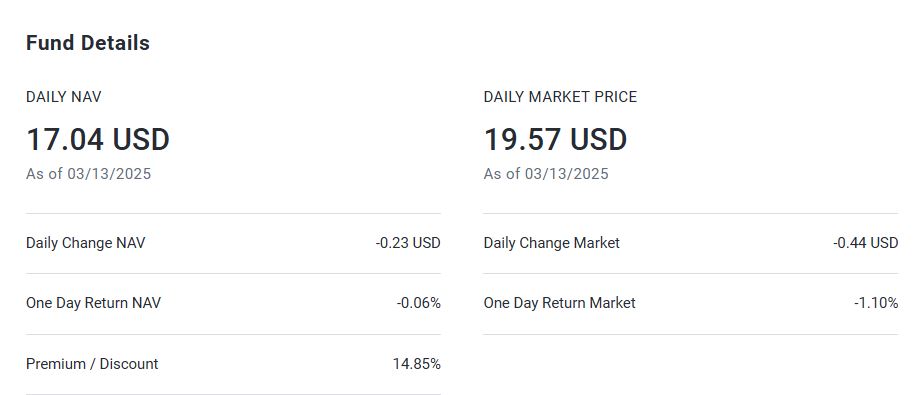Click the 19.57 USD market price
The height and width of the screenshot is (395, 921).
pyautogui.click(x=555, y=140)
